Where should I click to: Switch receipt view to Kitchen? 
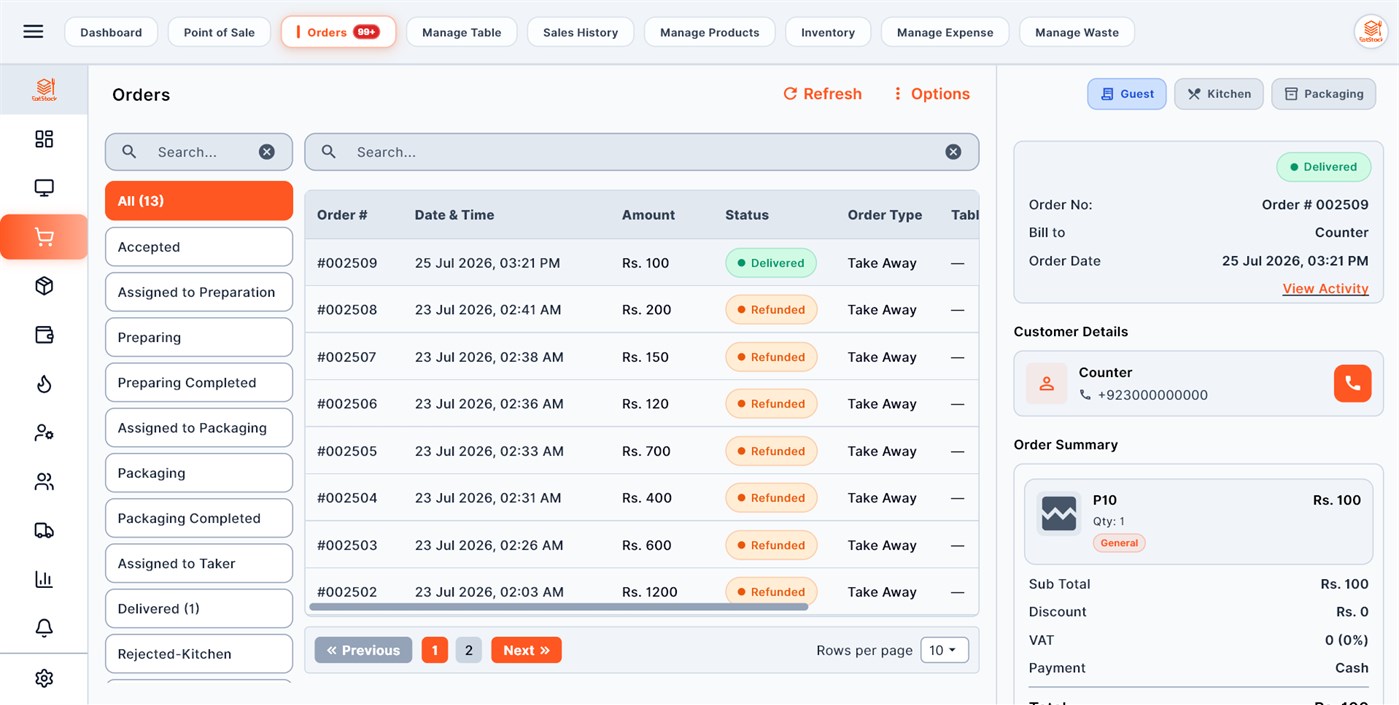(1219, 94)
